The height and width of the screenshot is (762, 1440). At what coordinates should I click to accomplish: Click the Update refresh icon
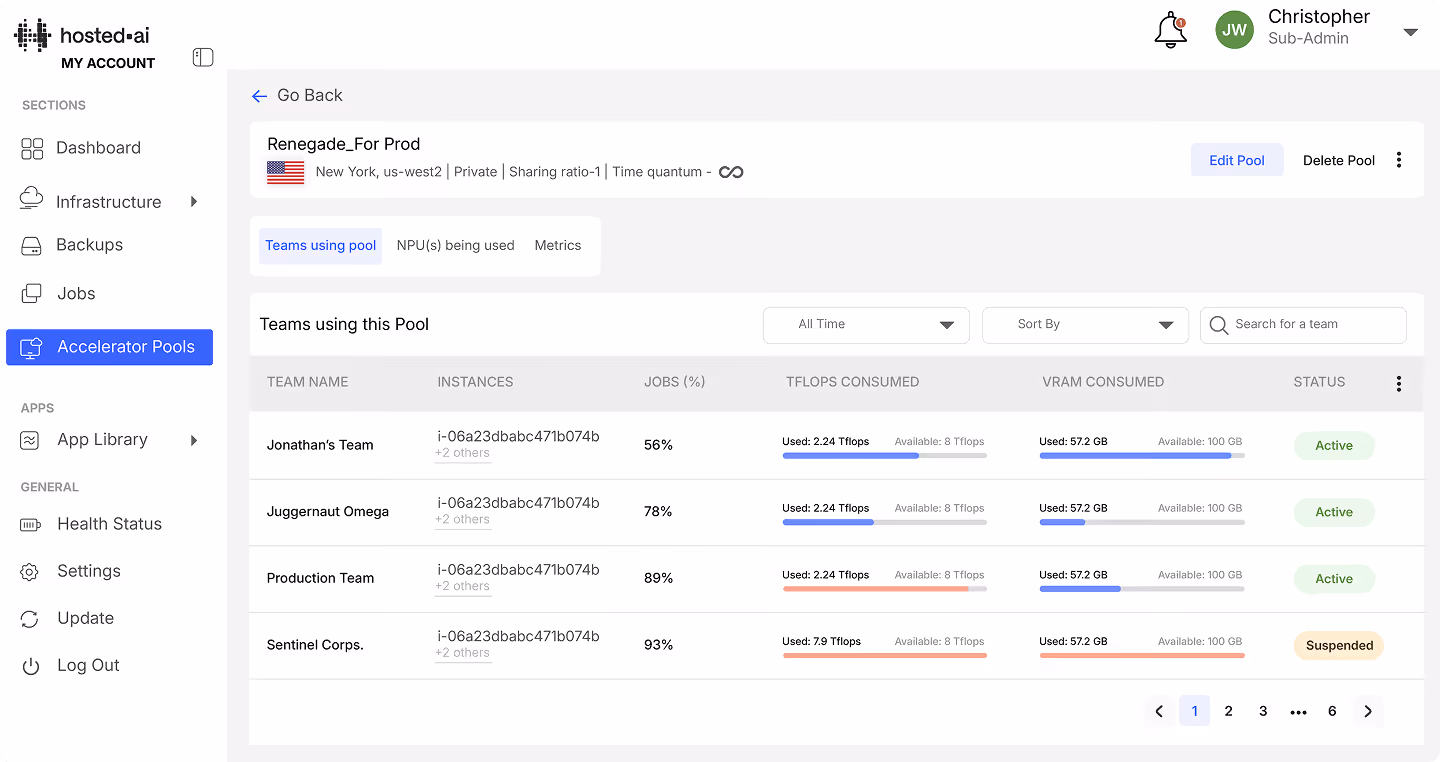(30, 619)
